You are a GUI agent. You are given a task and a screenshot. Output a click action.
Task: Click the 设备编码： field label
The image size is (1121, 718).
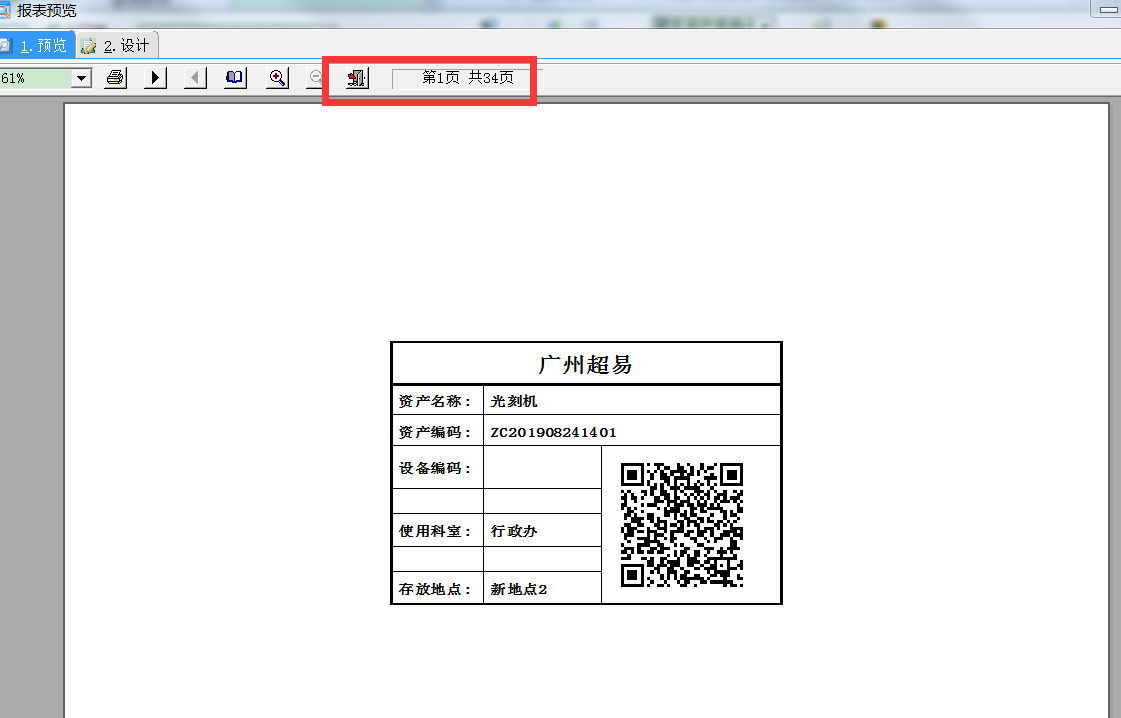tap(435, 468)
